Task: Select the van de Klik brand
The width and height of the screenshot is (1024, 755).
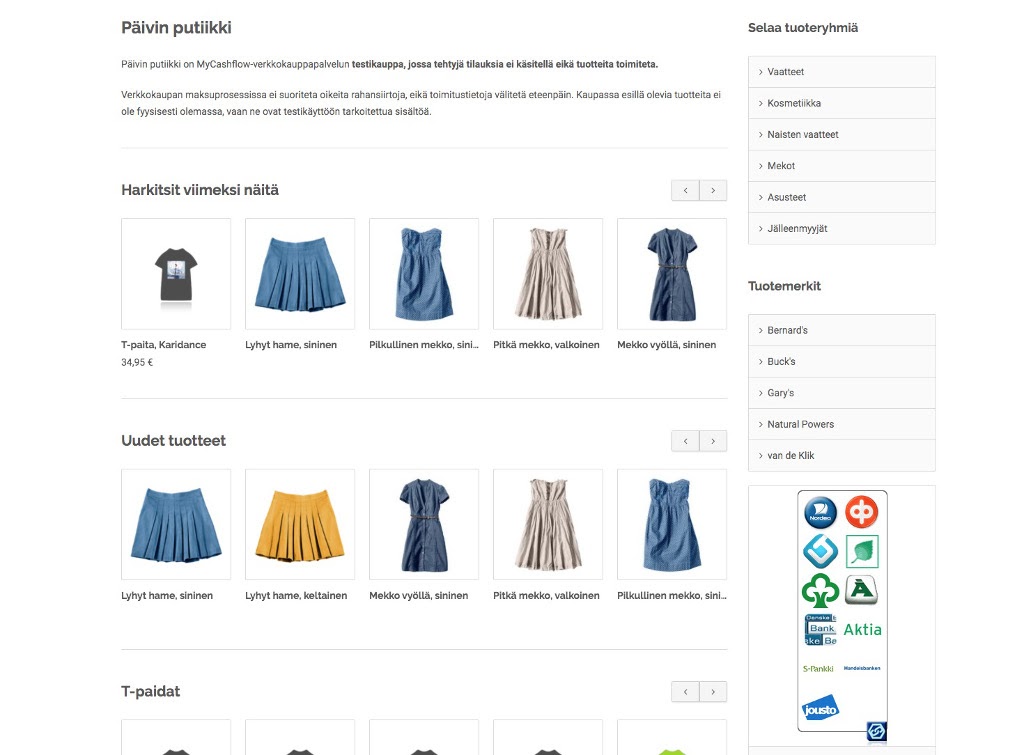Action: point(842,455)
